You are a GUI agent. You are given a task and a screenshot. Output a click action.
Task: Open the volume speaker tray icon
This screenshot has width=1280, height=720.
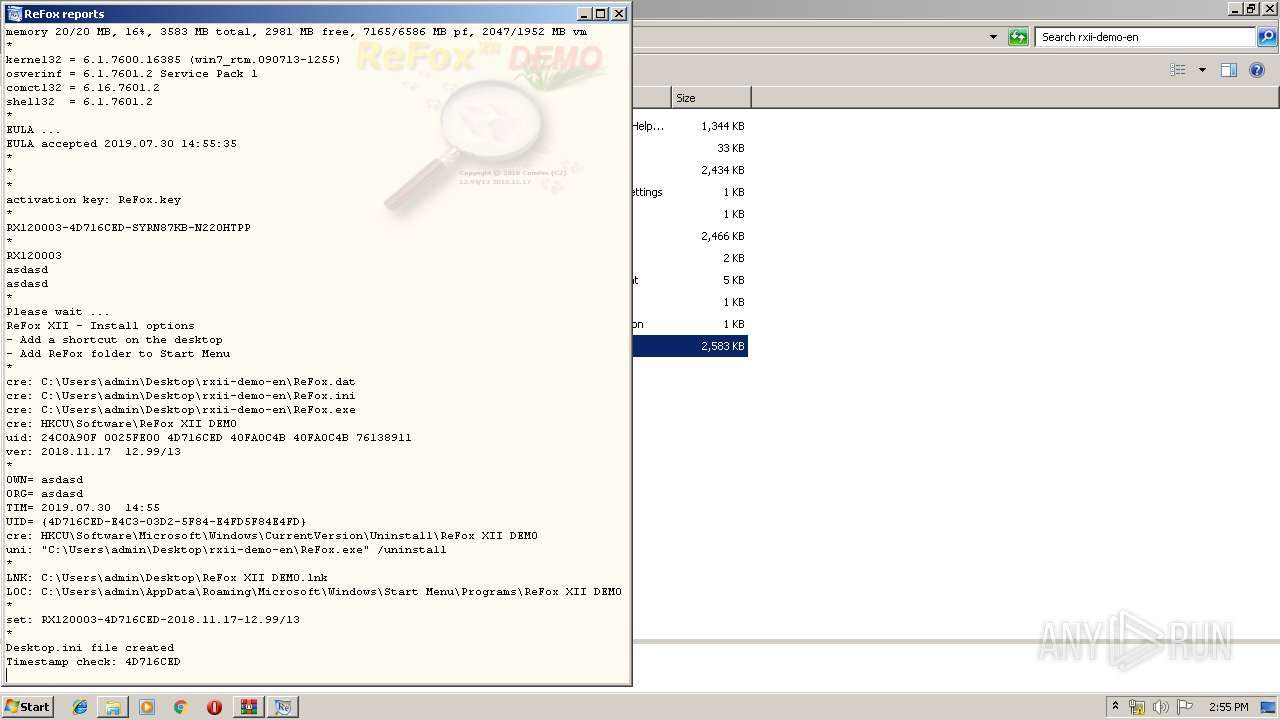(x=1161, y=707)
